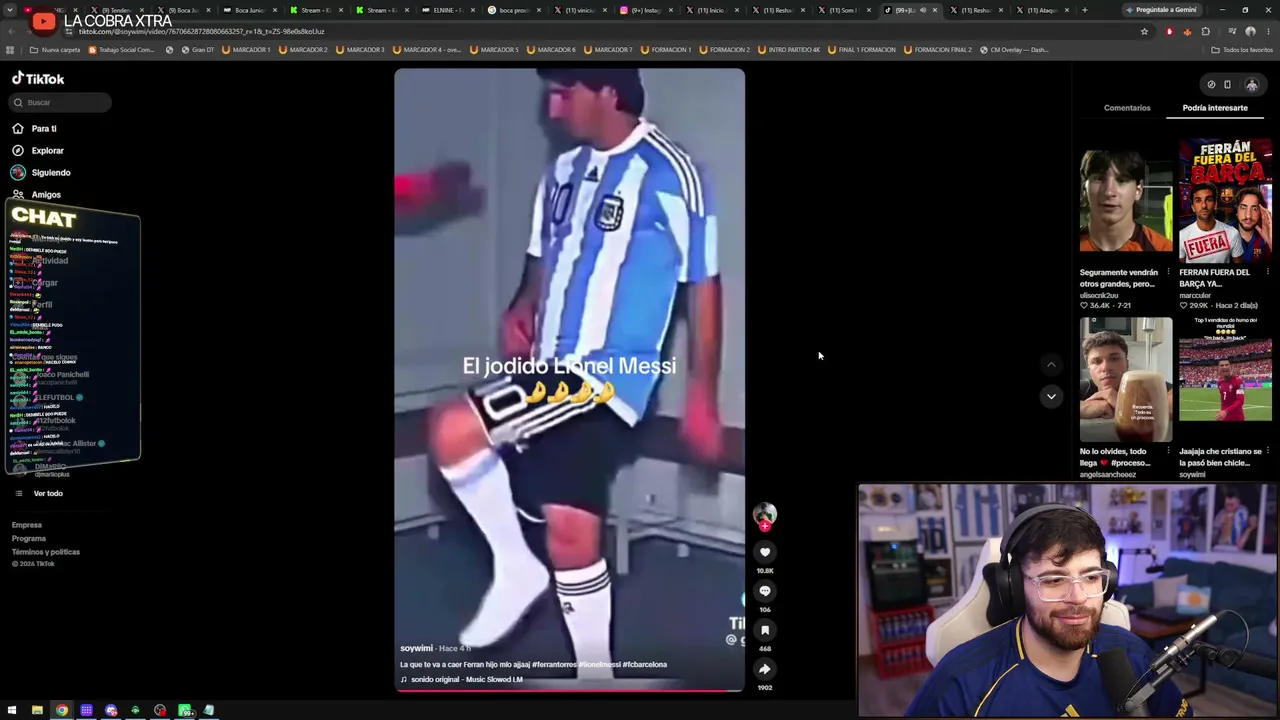
Task: Open the Nueva carpeta bookmarks folder
Action: [55, 50]
